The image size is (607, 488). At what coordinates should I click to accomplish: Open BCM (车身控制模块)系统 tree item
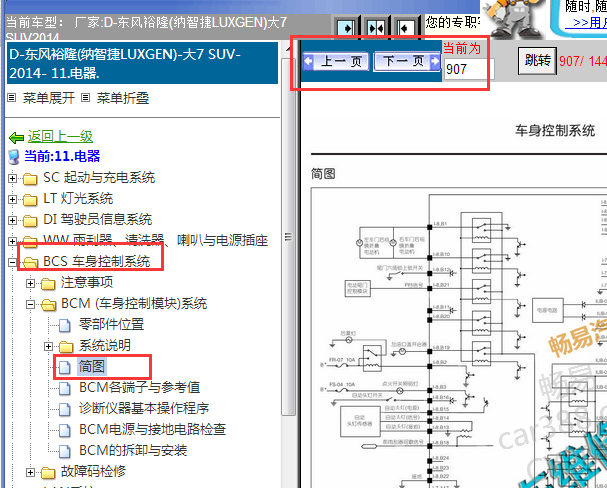(134, 303)
